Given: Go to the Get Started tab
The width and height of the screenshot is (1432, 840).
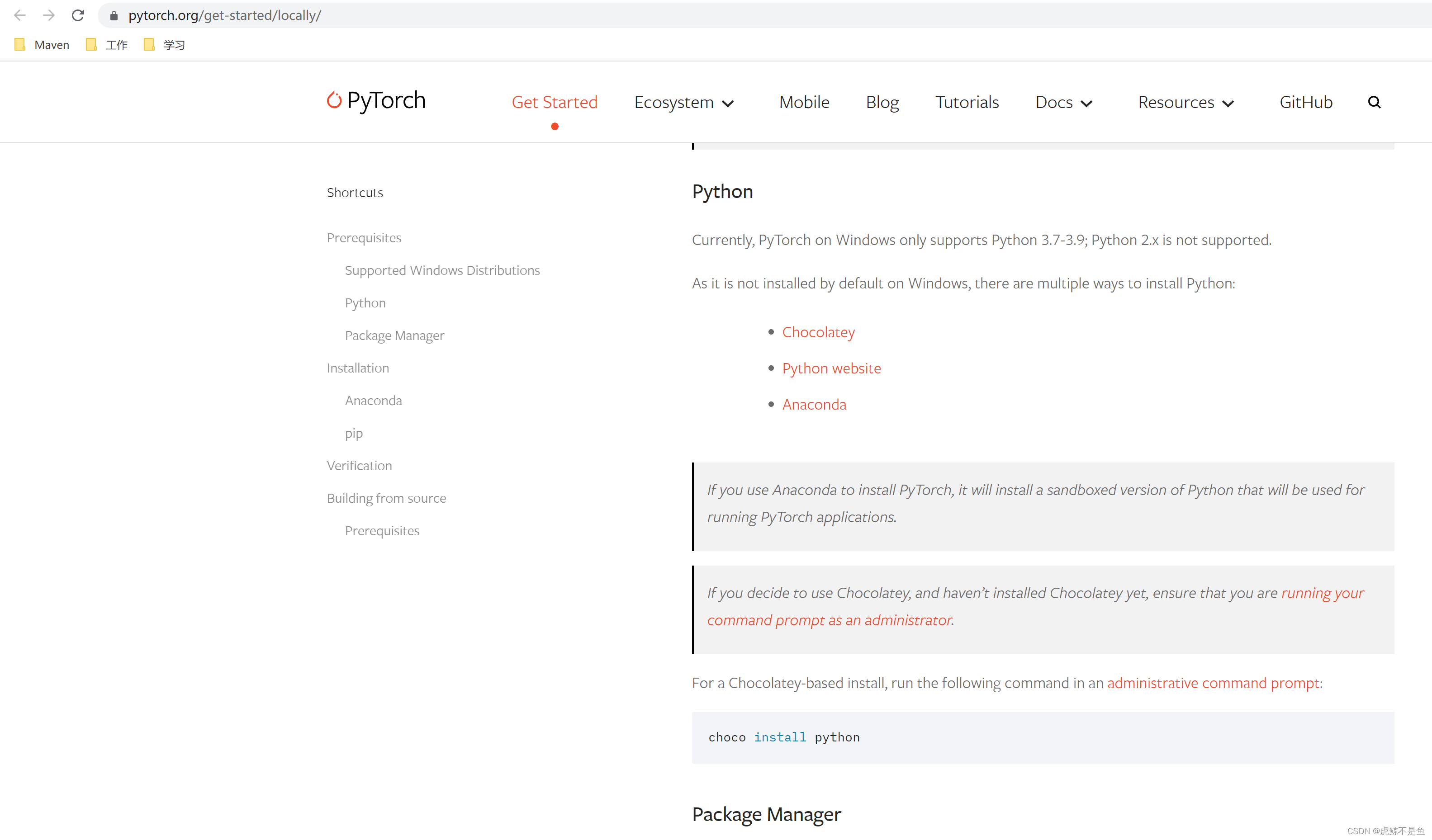Looking at the screenshot, I should pos(555,102).
